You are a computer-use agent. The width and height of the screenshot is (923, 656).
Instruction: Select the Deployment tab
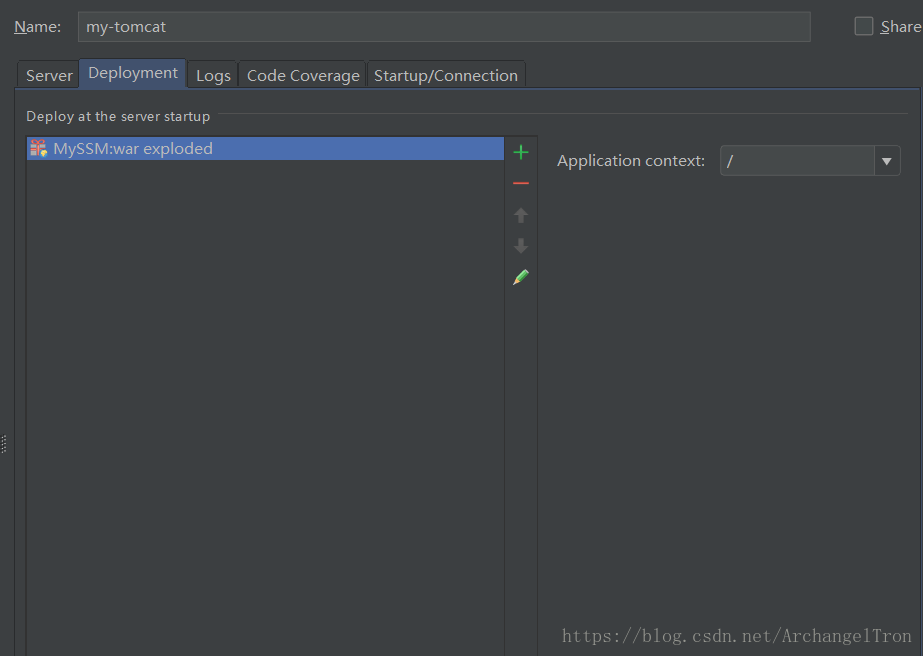click(133, 73)
